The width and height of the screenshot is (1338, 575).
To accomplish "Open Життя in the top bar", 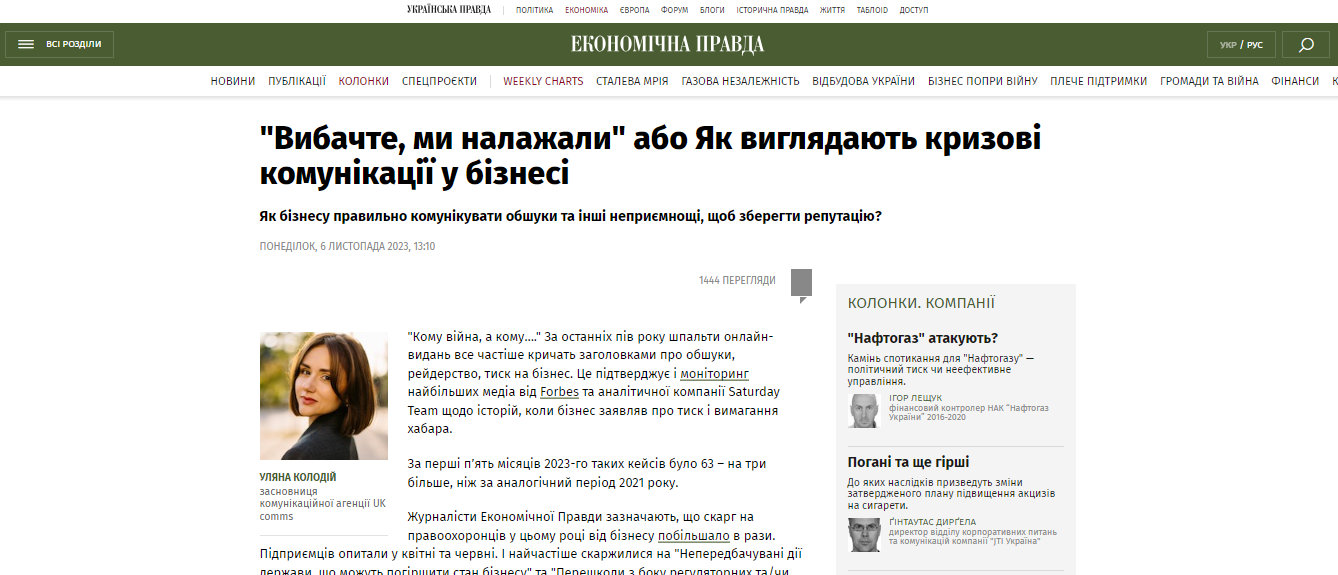I will coord(832,10).
